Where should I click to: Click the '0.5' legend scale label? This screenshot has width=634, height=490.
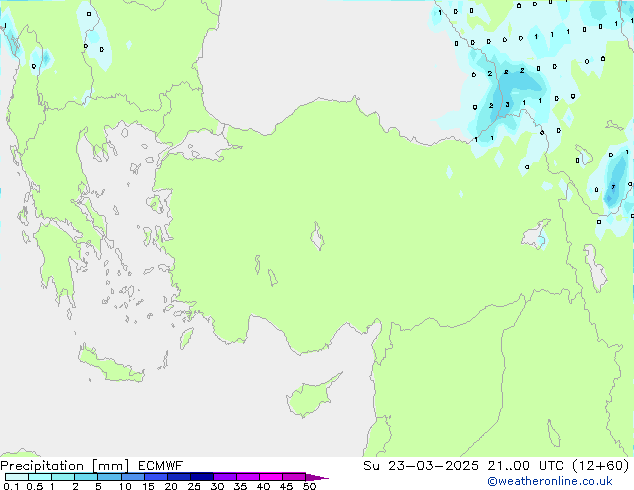pyautogui.click(x=34, y=486)
